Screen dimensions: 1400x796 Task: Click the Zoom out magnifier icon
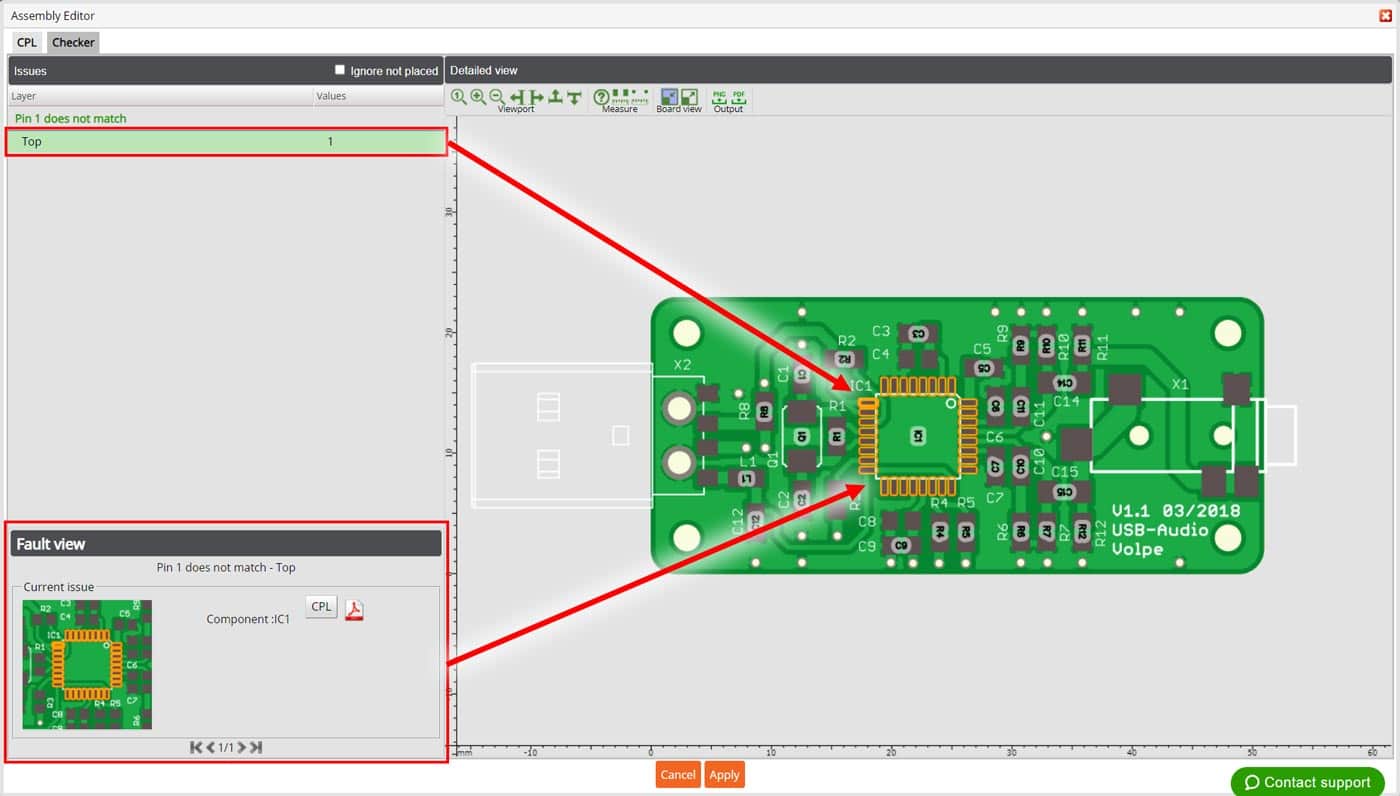(497, 96)
